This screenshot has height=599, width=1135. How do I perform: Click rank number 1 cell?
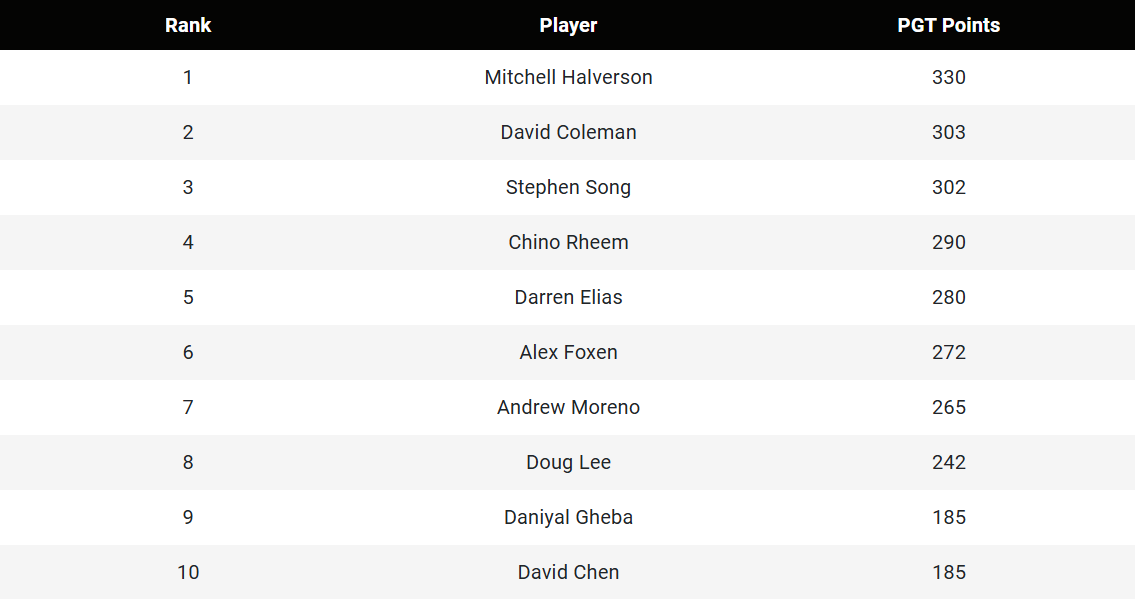coord(188,77)
